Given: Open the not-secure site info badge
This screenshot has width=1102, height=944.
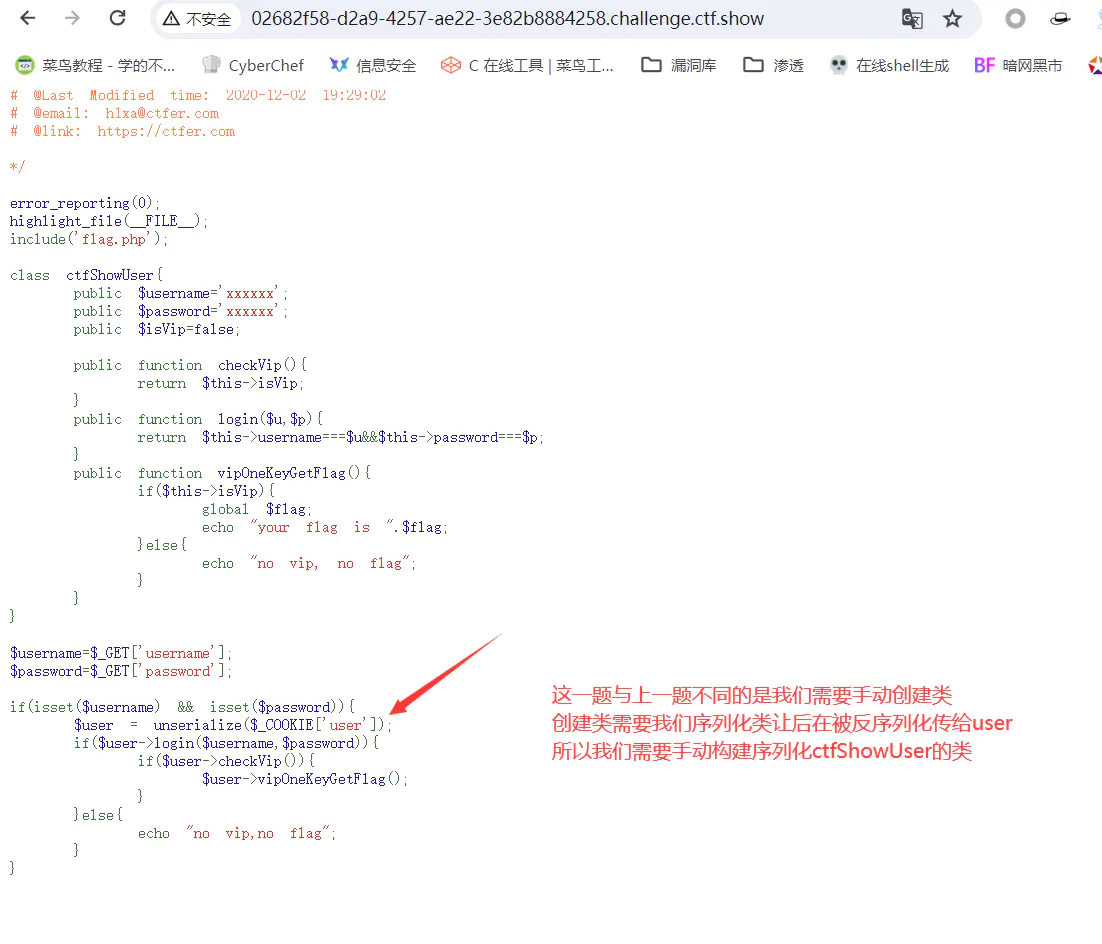Looking at the screenshot, I should pyautogui.click(x=197, y=19).
